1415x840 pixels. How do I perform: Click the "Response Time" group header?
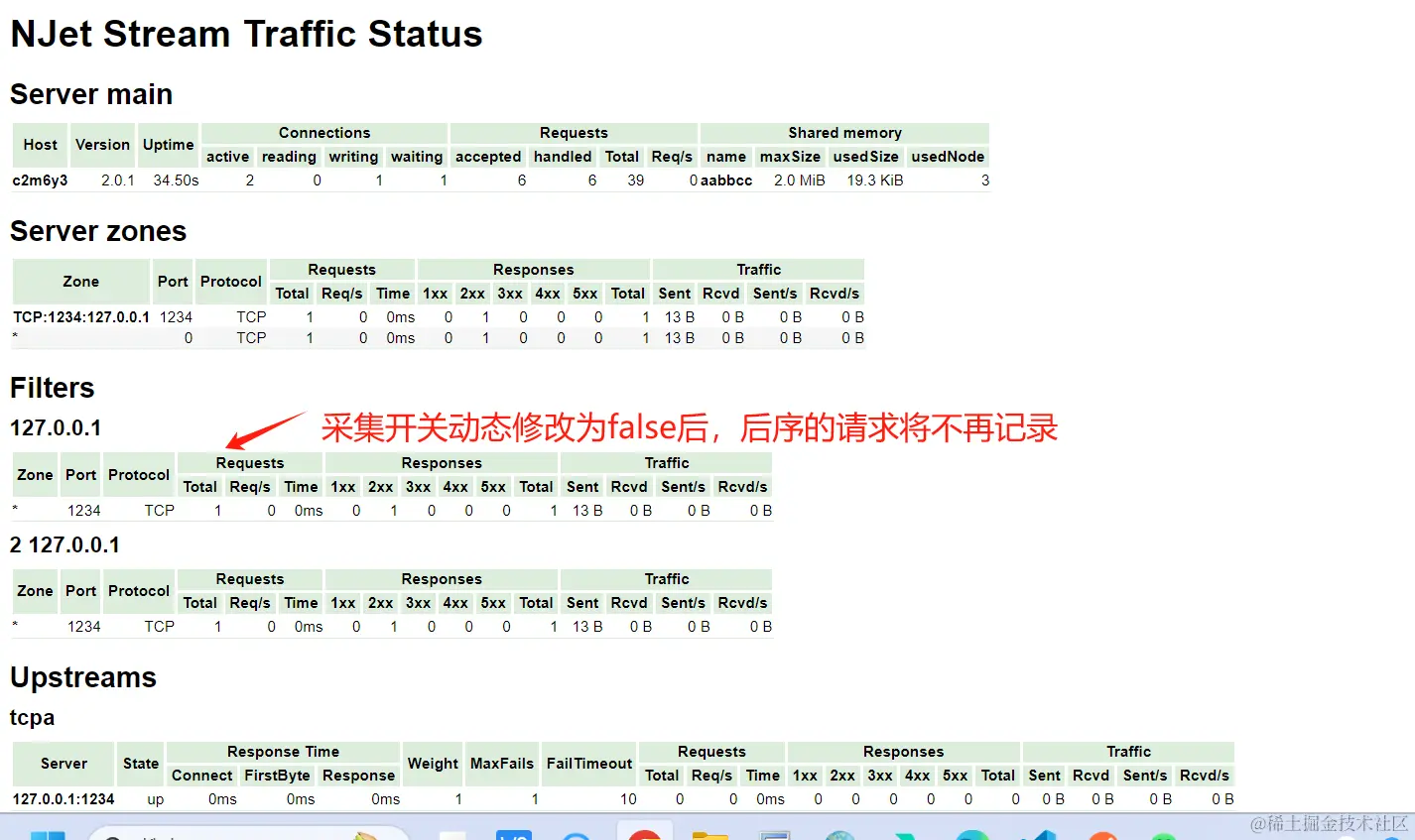[x=283, y=752]
